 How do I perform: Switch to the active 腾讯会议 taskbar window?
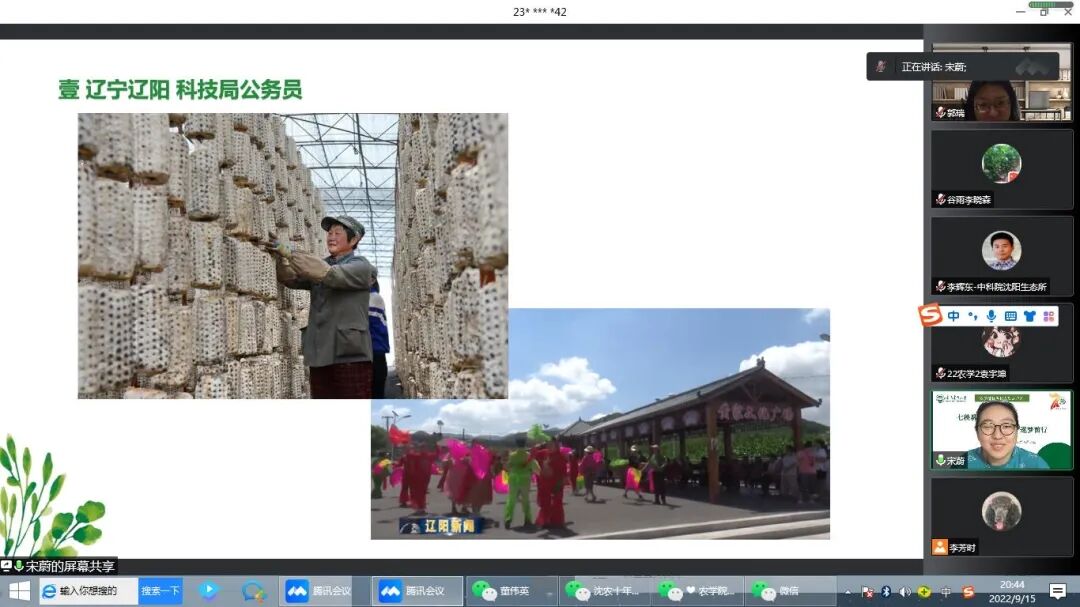point(416,591)
